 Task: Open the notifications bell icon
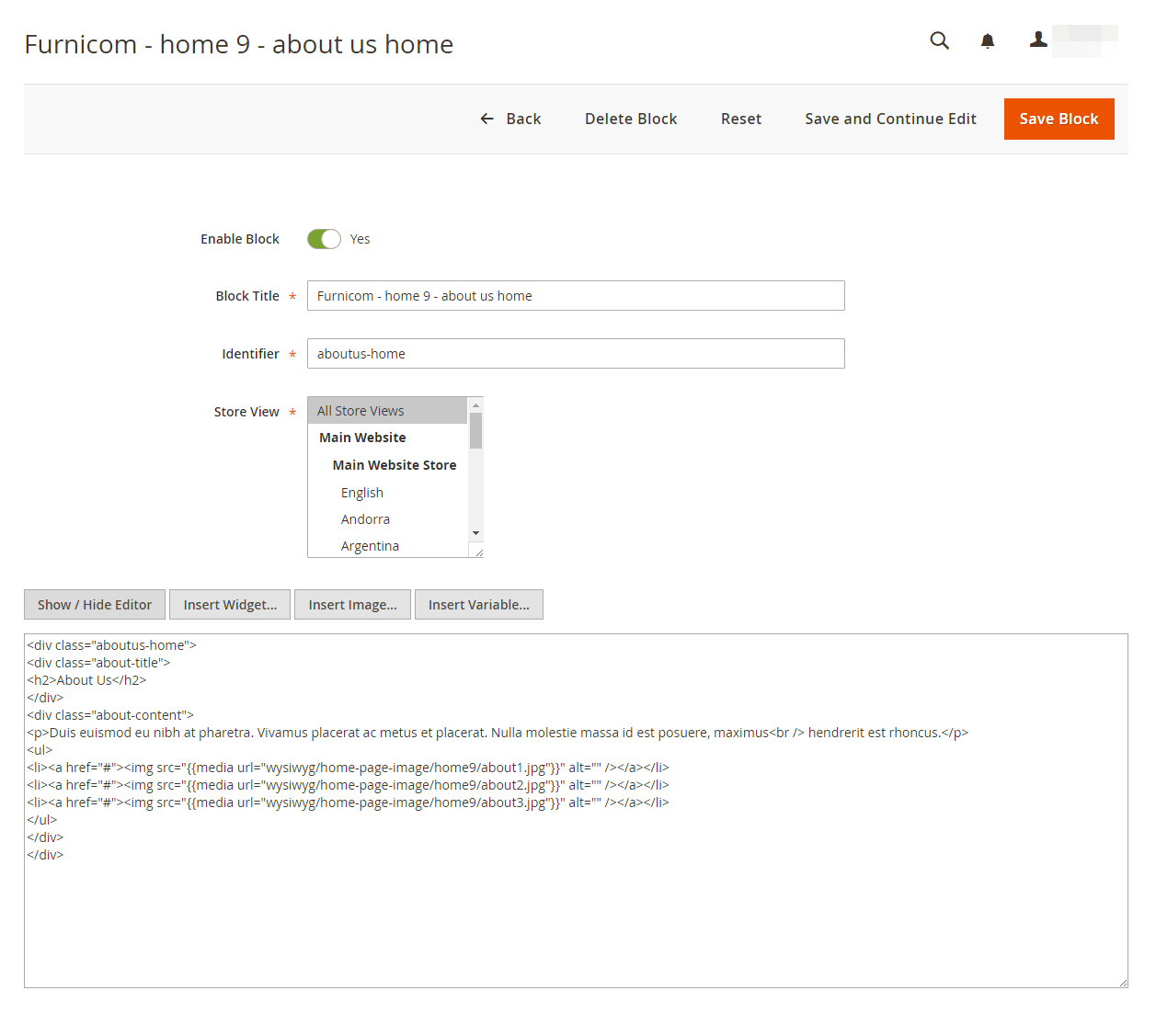988,40
